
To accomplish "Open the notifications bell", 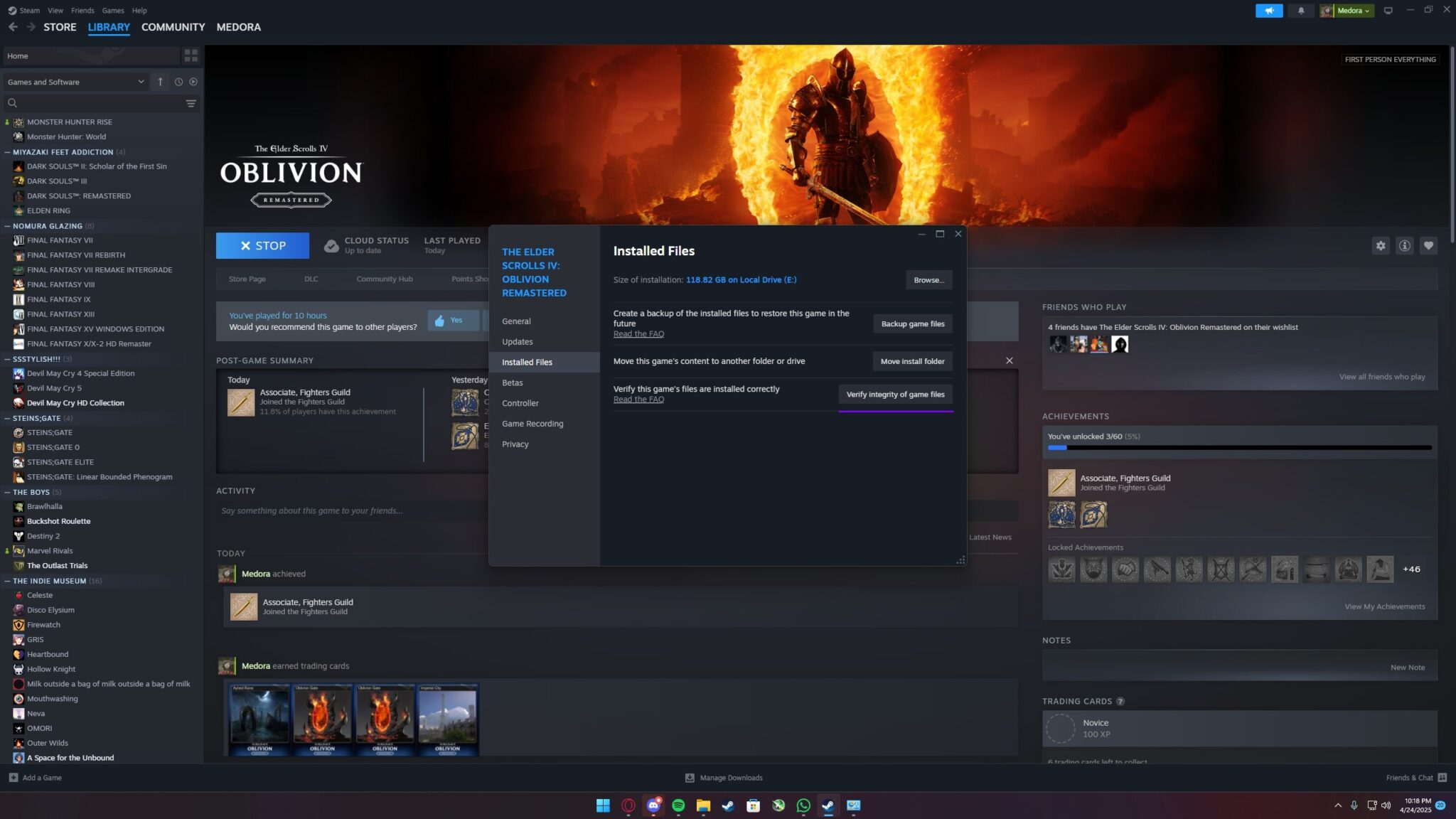I will tap(1301, 11).
